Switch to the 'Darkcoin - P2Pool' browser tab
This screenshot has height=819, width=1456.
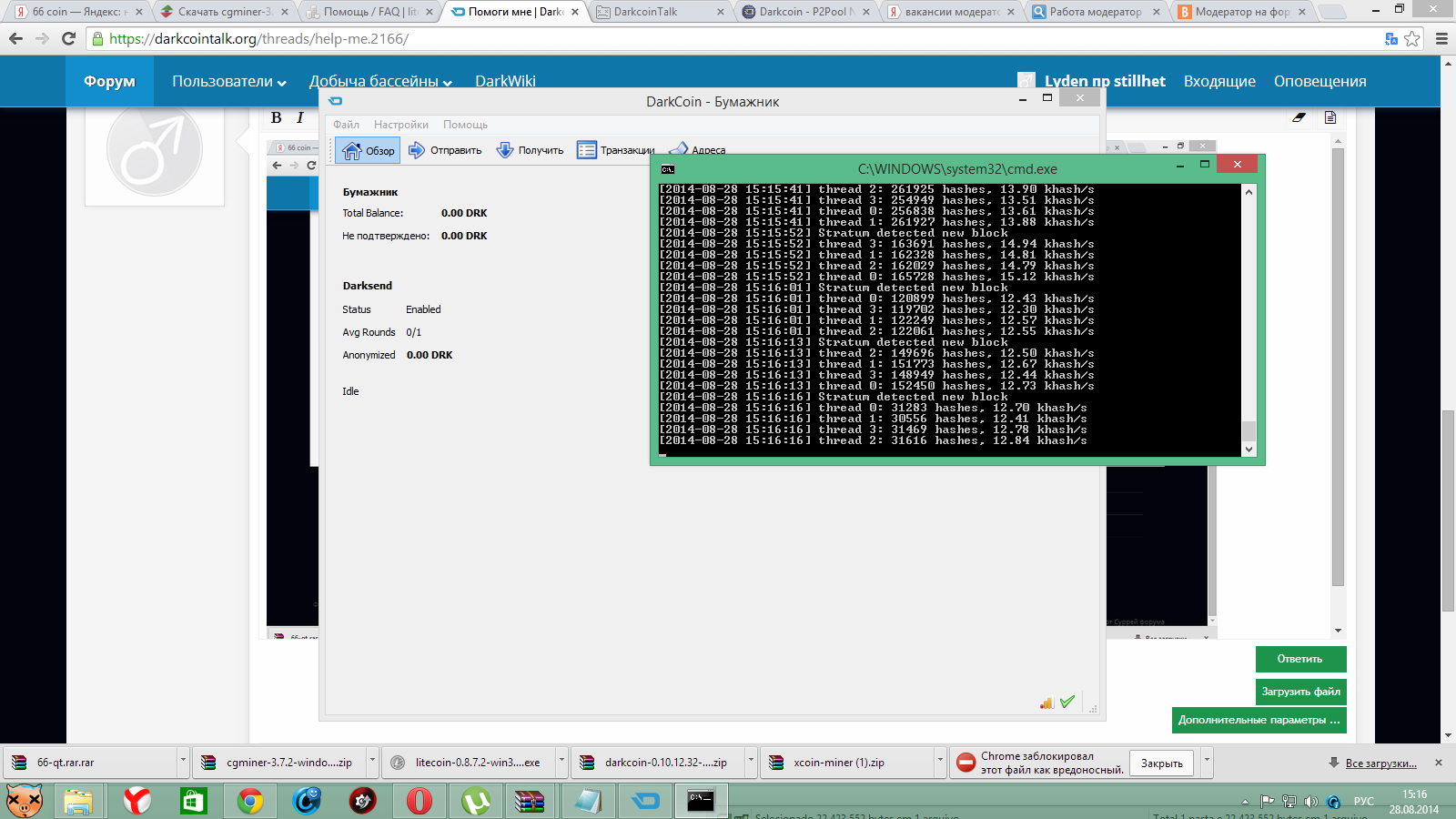click(x=806, y=12)
